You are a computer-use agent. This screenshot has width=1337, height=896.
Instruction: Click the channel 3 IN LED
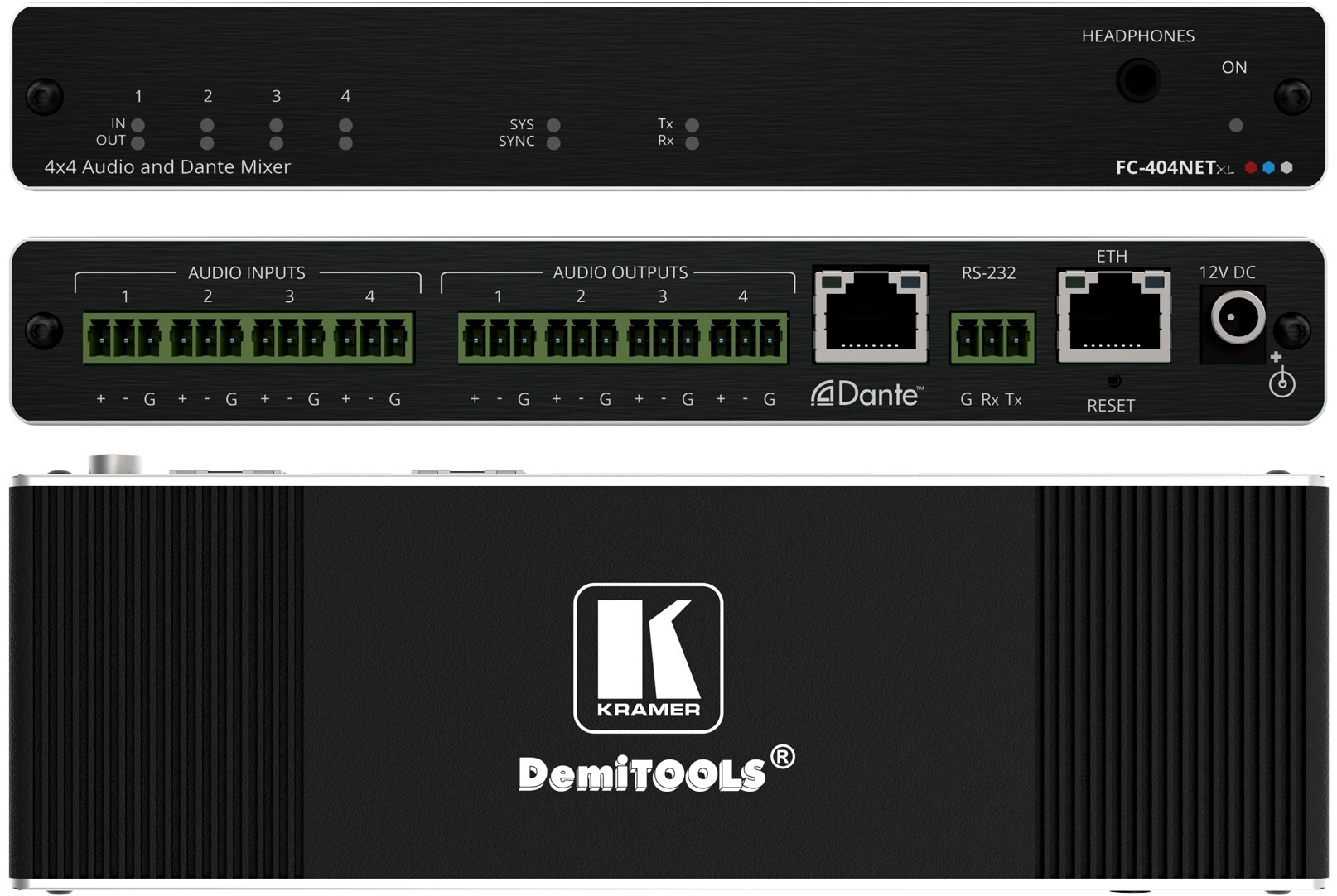[277, 125]
